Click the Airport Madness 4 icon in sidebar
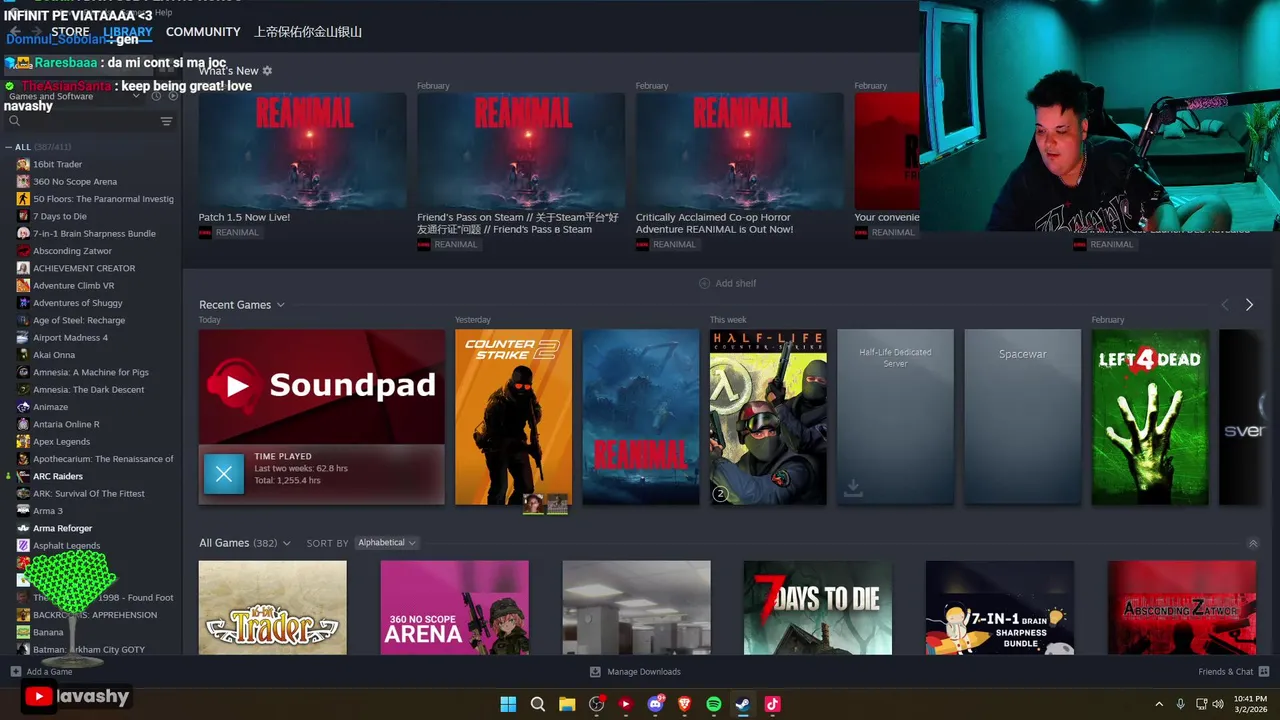The width and height of the screenshot is (1280, 720). (x=23, y=338)
